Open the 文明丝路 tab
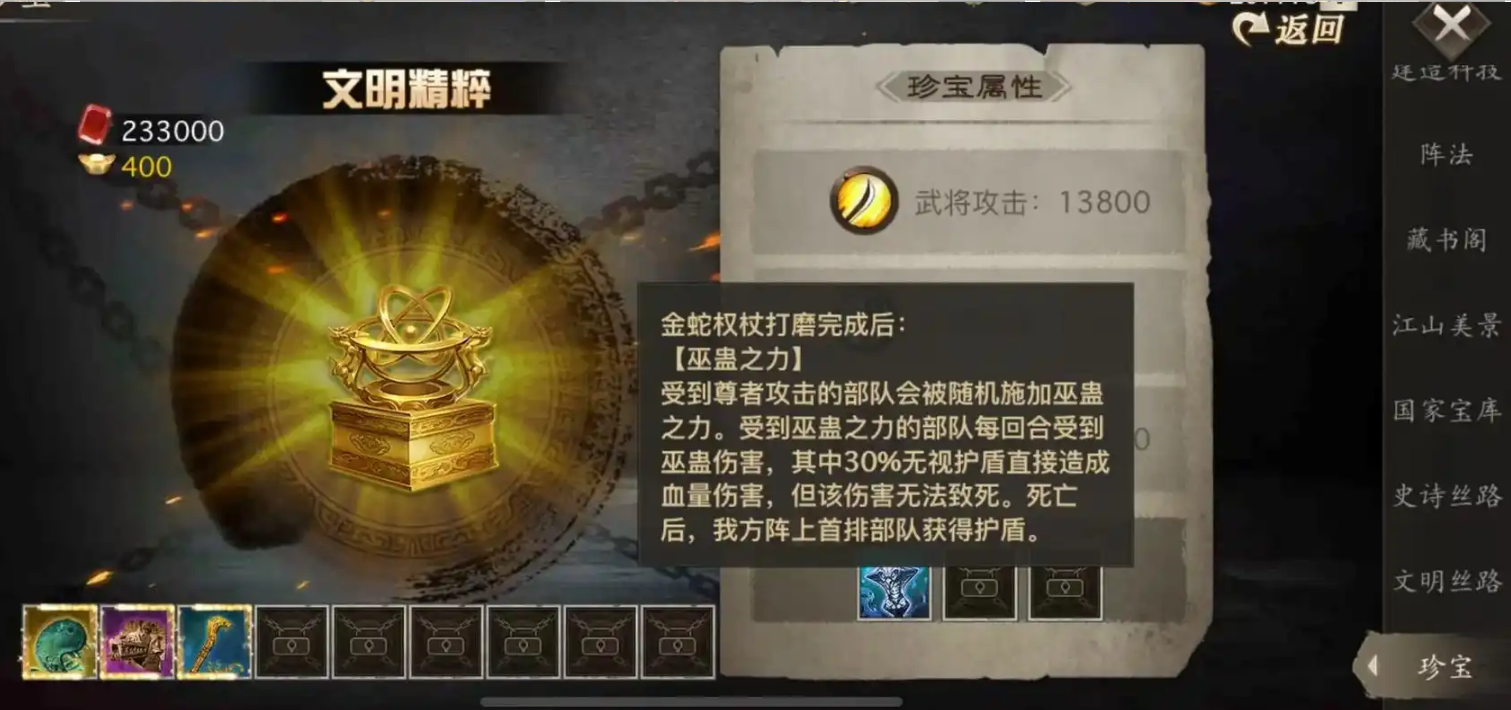 (x=1447, y=581)
